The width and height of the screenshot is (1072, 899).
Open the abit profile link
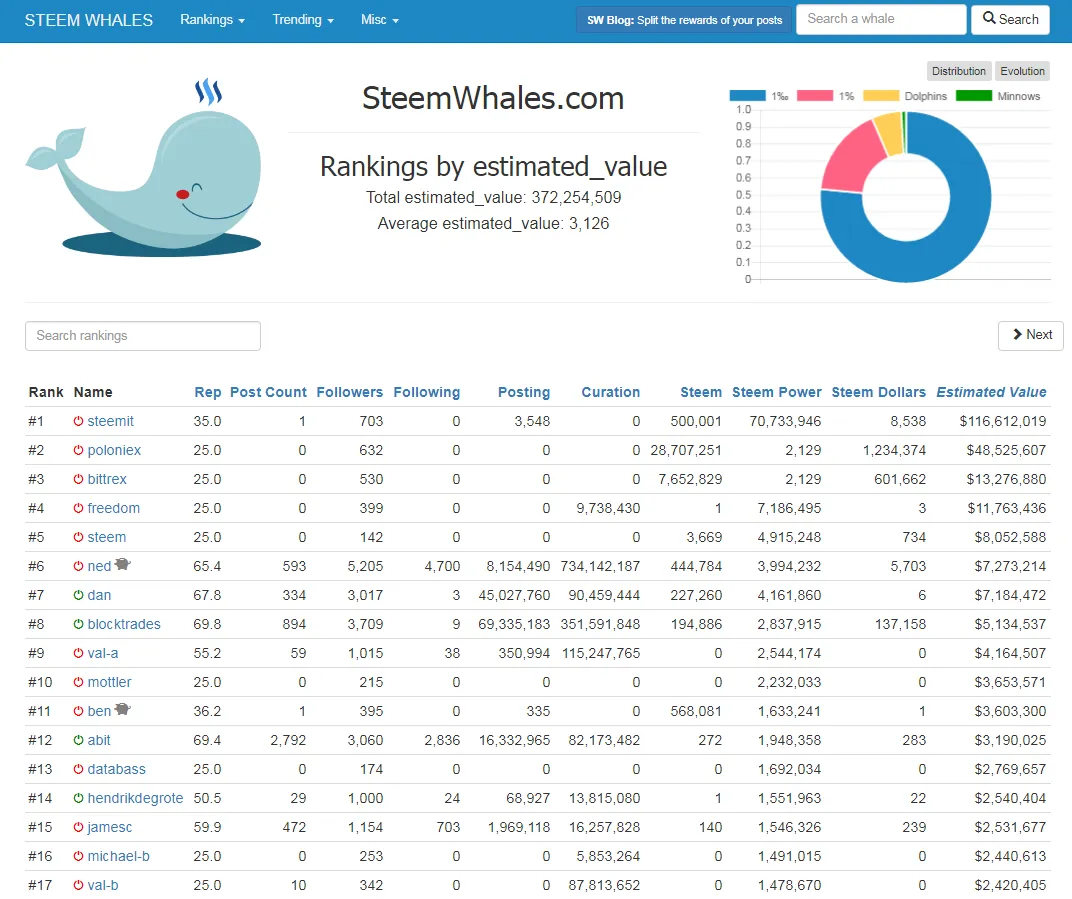point(99,740)
